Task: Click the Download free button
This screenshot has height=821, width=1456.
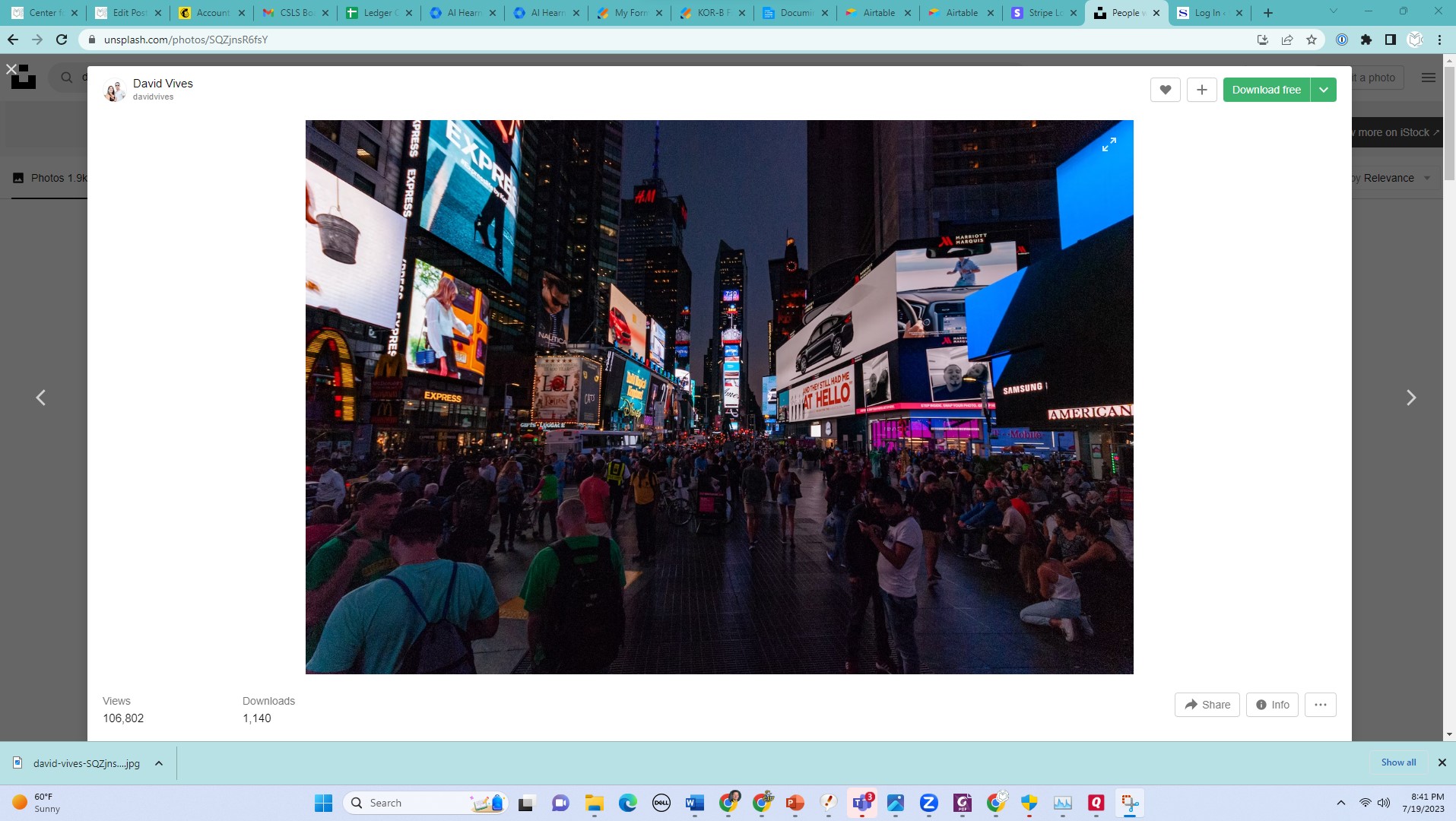Action: 1266,90
